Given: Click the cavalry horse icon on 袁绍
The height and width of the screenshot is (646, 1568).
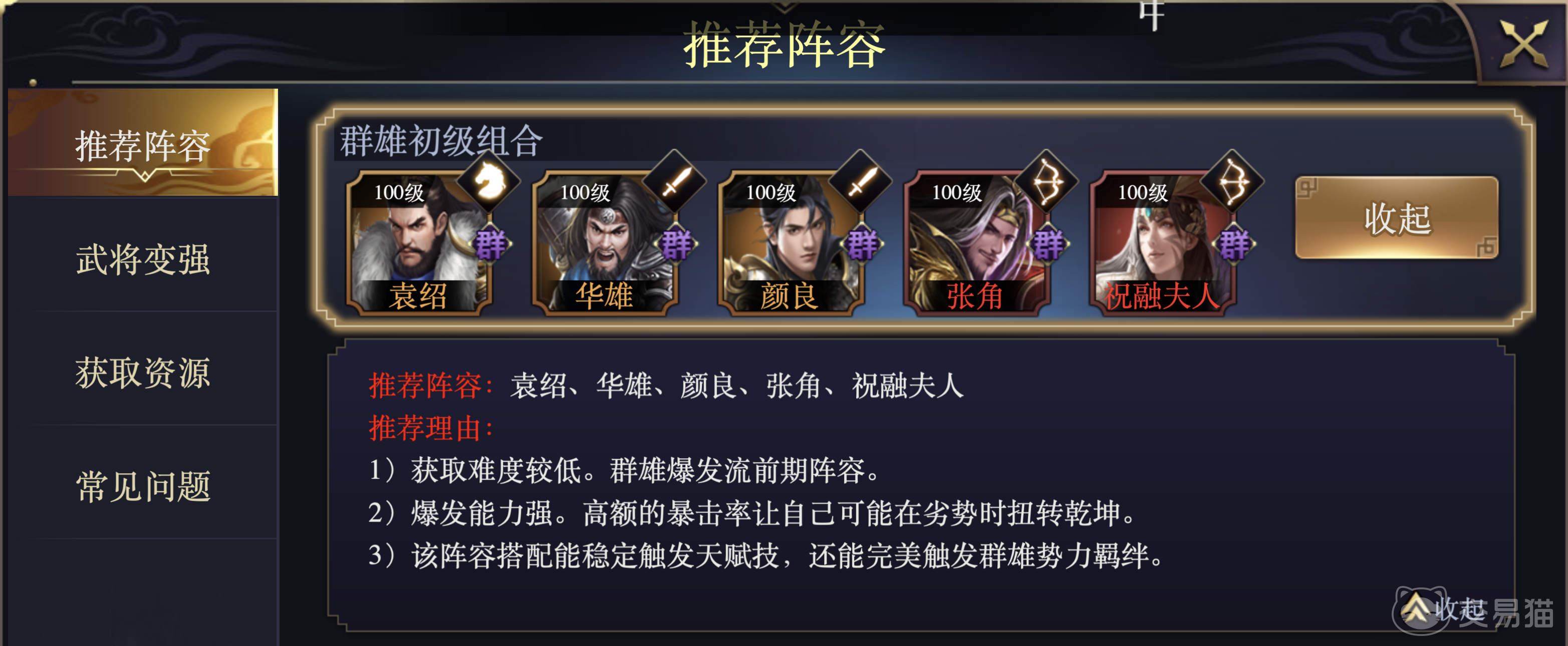Looking at the screenshot, I should (489, 181).
